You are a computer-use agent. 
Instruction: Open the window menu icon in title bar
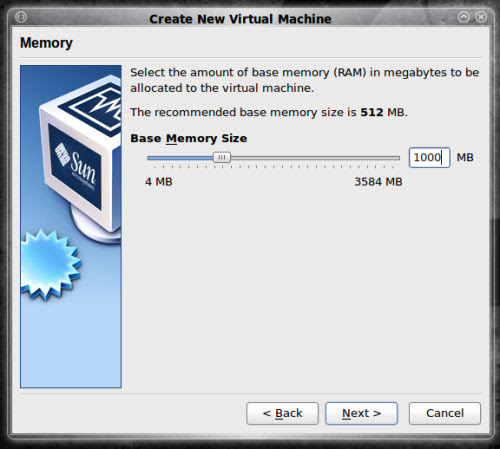coord(21,17)
